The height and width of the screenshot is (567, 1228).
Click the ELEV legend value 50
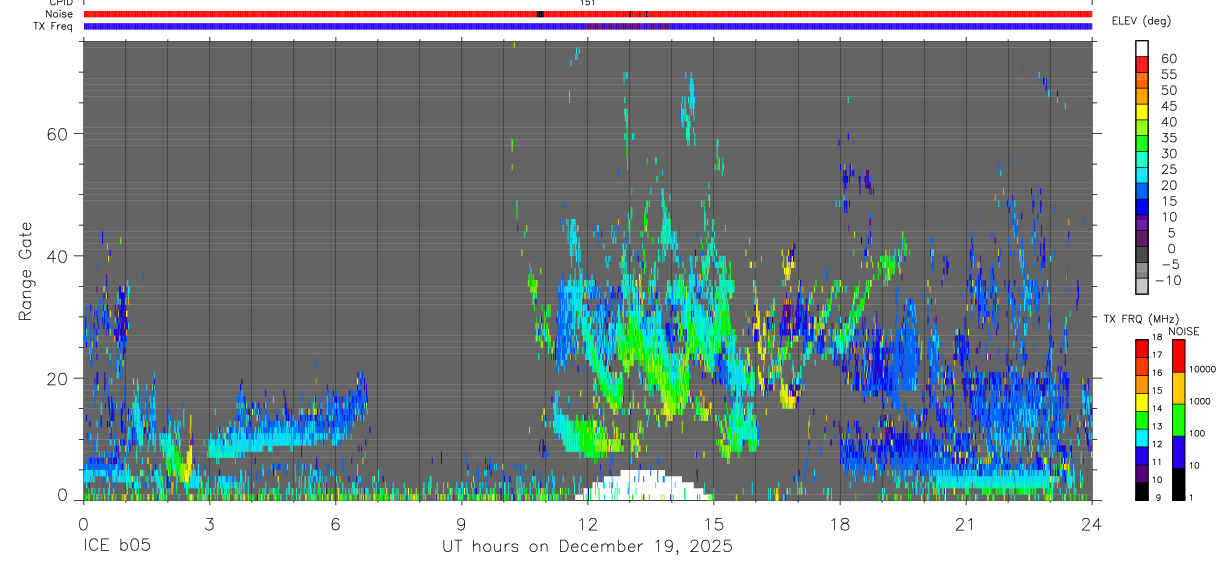pos(1168,90)
